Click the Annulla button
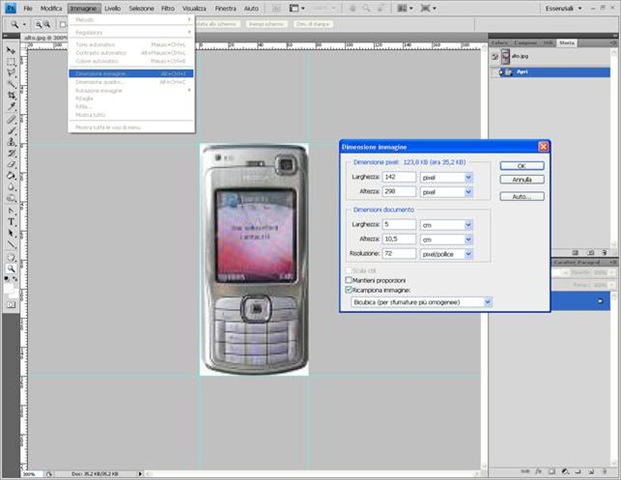The height and width of the screenshot is (480, 621). 521,180
